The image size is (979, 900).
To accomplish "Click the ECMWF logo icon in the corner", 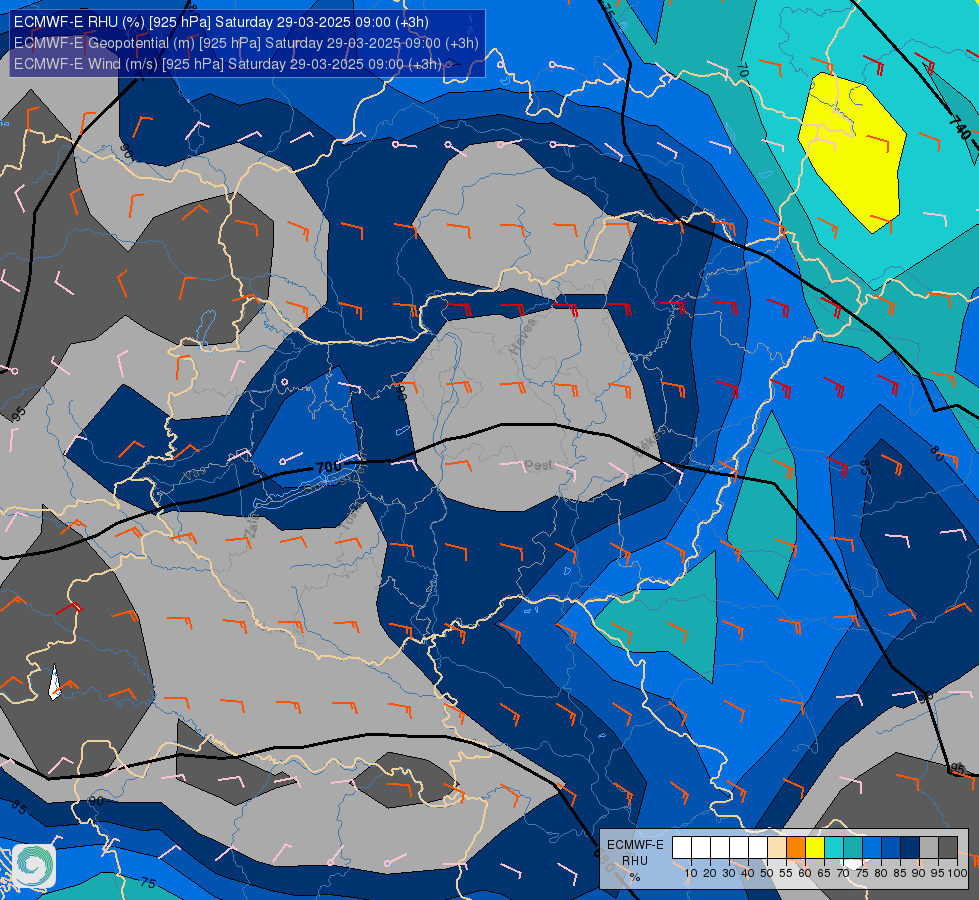I will click(x=34, y=866).
